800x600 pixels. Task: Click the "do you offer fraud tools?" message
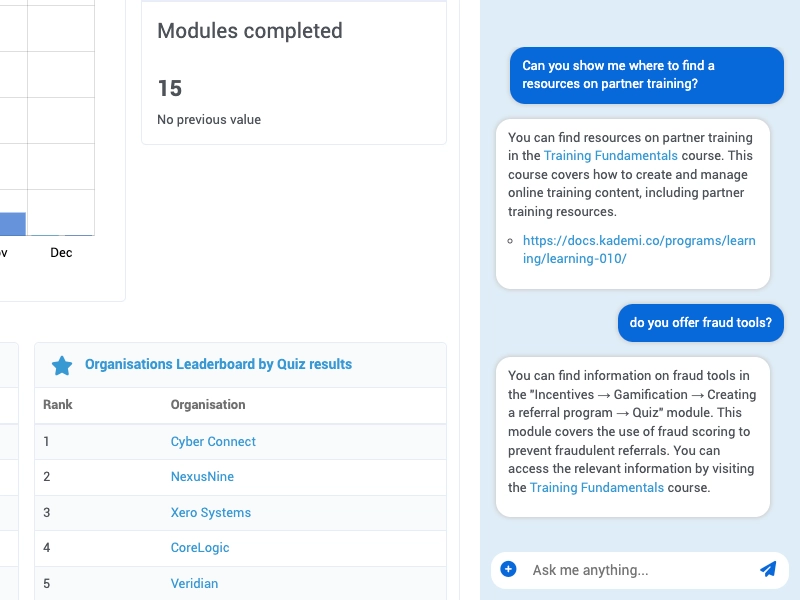click(700, 323)
